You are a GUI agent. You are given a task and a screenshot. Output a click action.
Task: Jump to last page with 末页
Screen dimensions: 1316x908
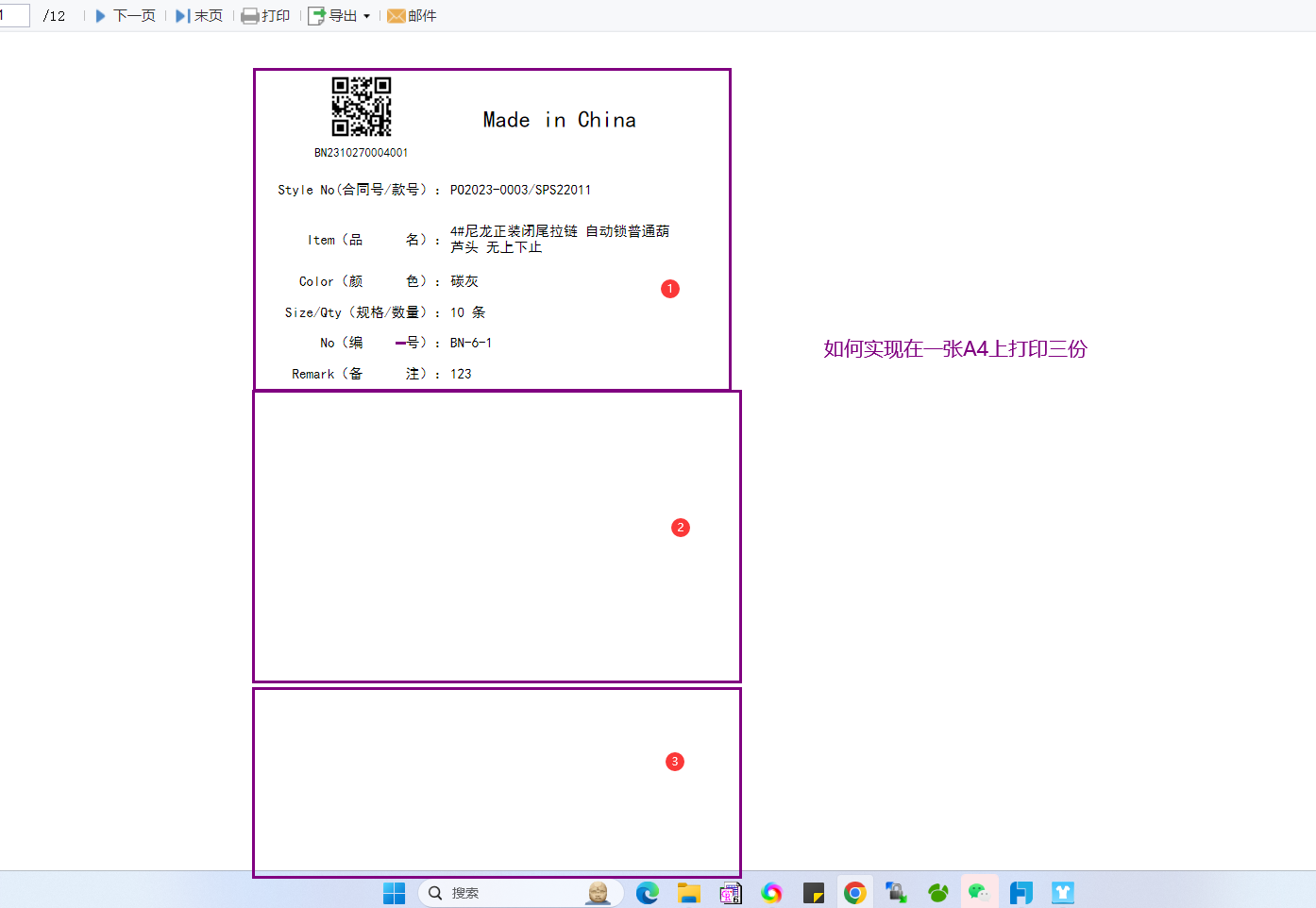click(x=199, y=16)
